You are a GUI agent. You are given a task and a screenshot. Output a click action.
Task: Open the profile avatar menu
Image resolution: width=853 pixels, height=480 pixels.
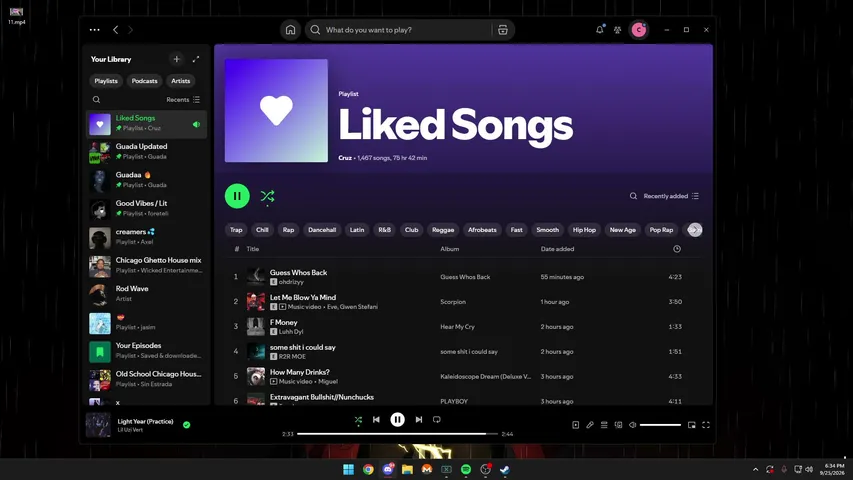[x=639, y=30]
